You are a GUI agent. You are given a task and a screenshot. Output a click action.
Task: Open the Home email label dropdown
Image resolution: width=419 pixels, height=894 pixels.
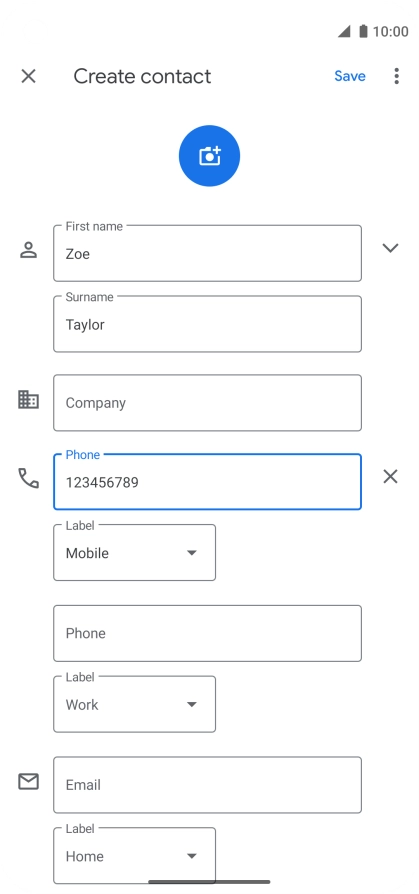coord(135,856)
